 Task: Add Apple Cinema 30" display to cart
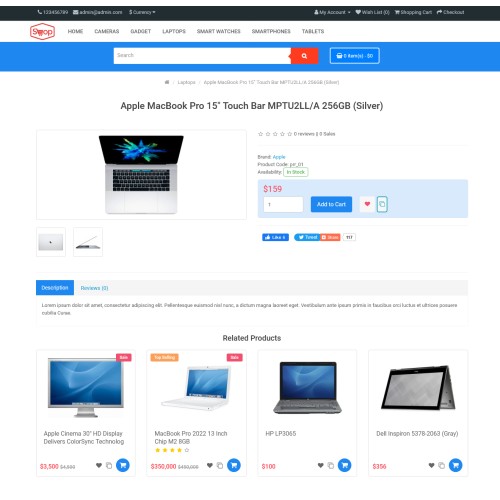pyautogui.click(x=123, y=465)
